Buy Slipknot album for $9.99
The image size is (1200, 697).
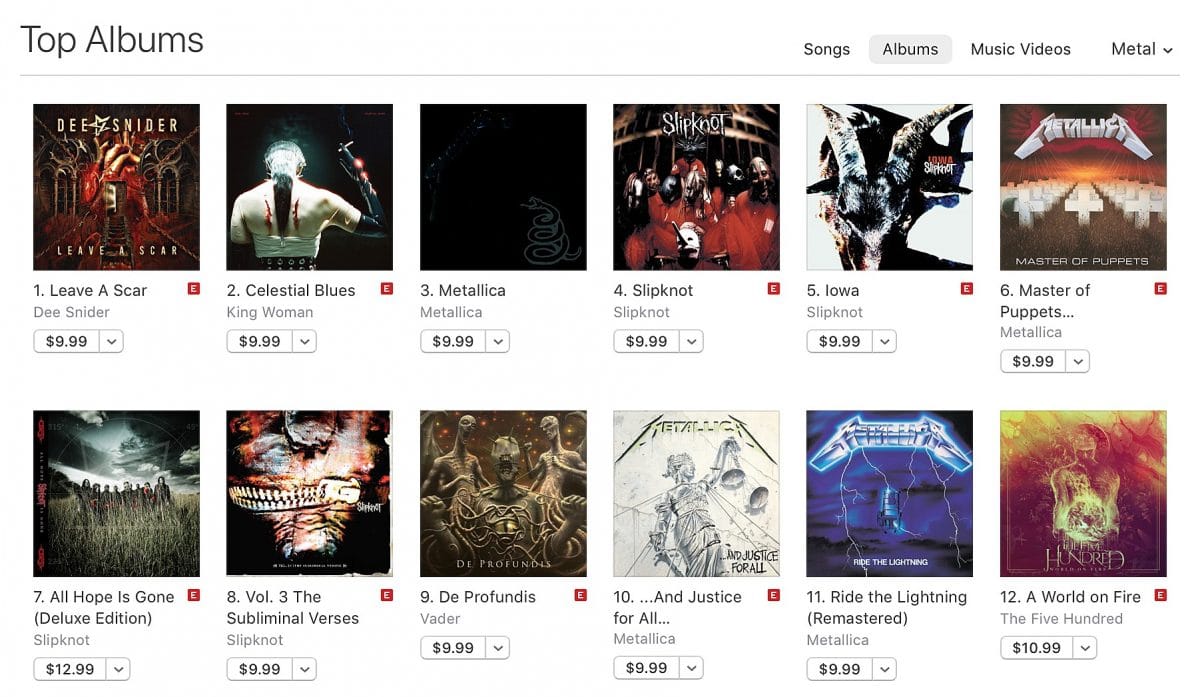pos(646,341)
